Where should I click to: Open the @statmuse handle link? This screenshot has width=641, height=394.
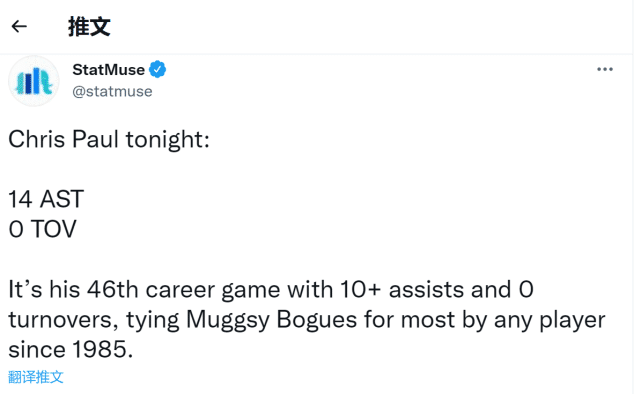point(112,92)
